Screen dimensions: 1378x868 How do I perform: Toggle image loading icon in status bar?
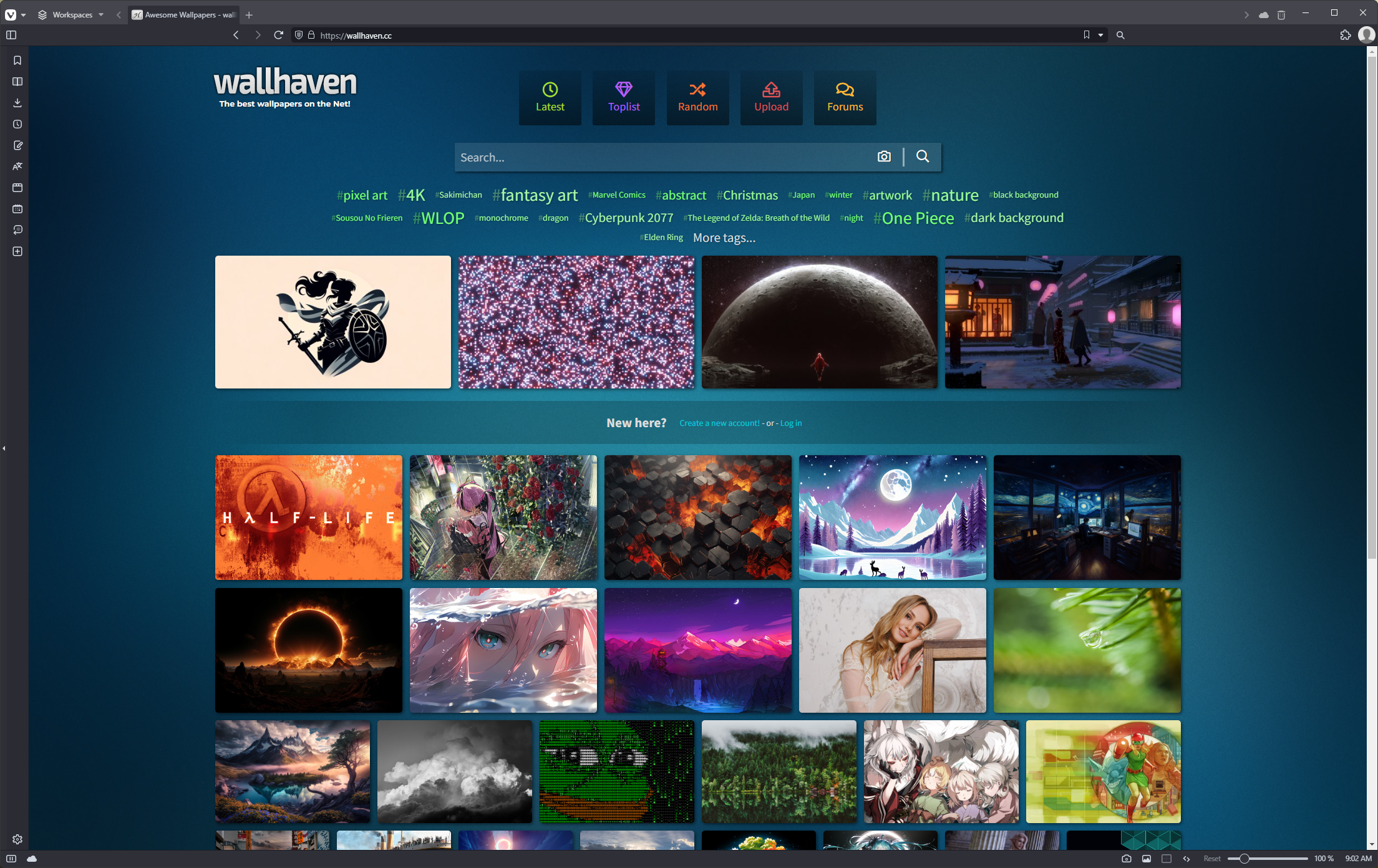pos(1147,859)
